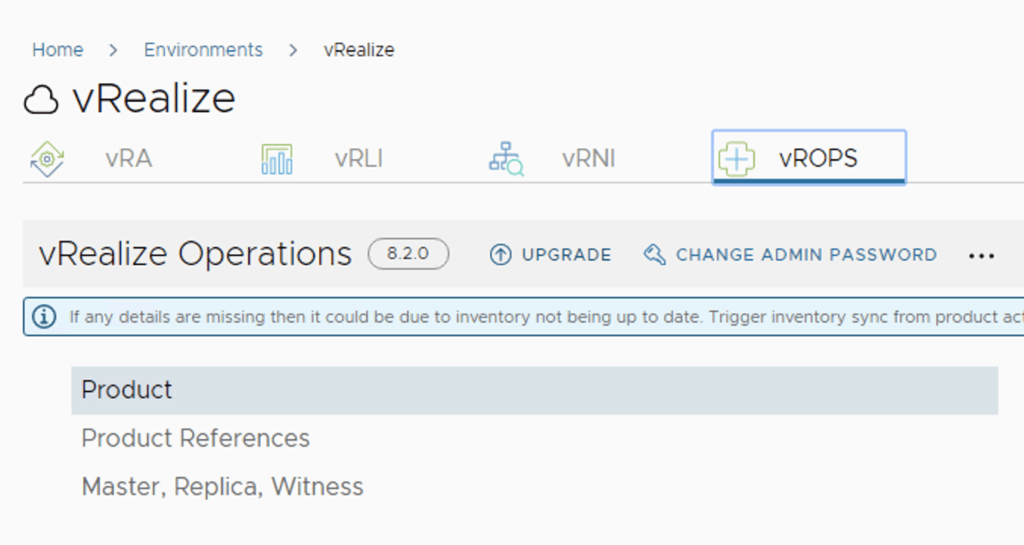
Task: Click the vRLI chart icon
Action: (277, 159)
